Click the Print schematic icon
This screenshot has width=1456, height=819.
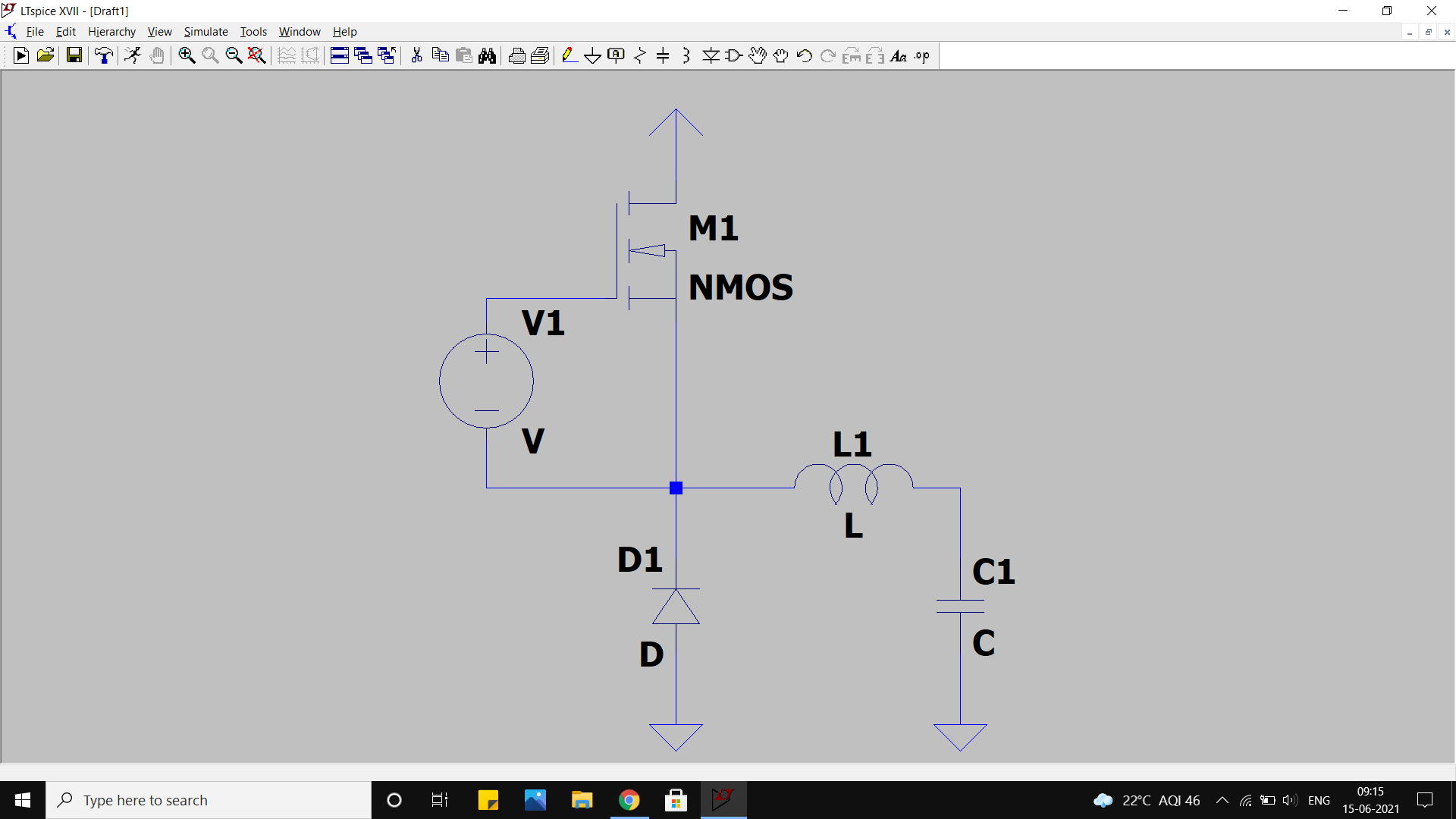(517, 56)
